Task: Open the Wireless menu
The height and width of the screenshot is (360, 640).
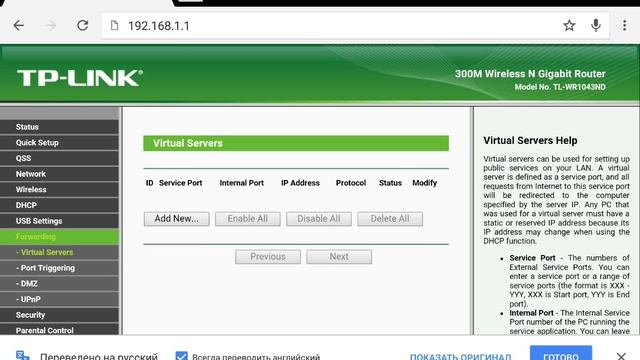Action: [x=60, y=189]
